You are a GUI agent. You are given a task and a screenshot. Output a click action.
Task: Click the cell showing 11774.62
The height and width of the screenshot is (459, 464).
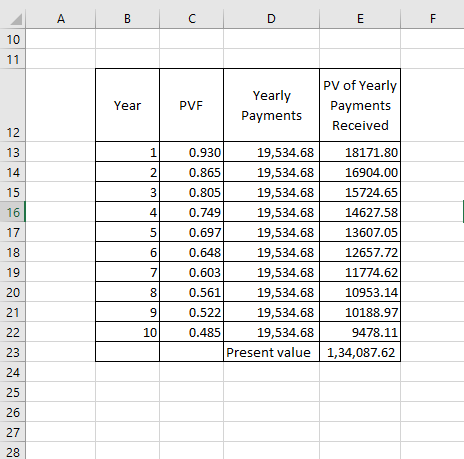coord(360,272)
